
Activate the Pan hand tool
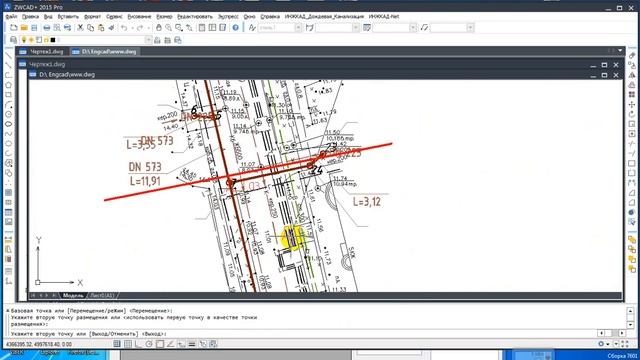(x=159, y=28)
